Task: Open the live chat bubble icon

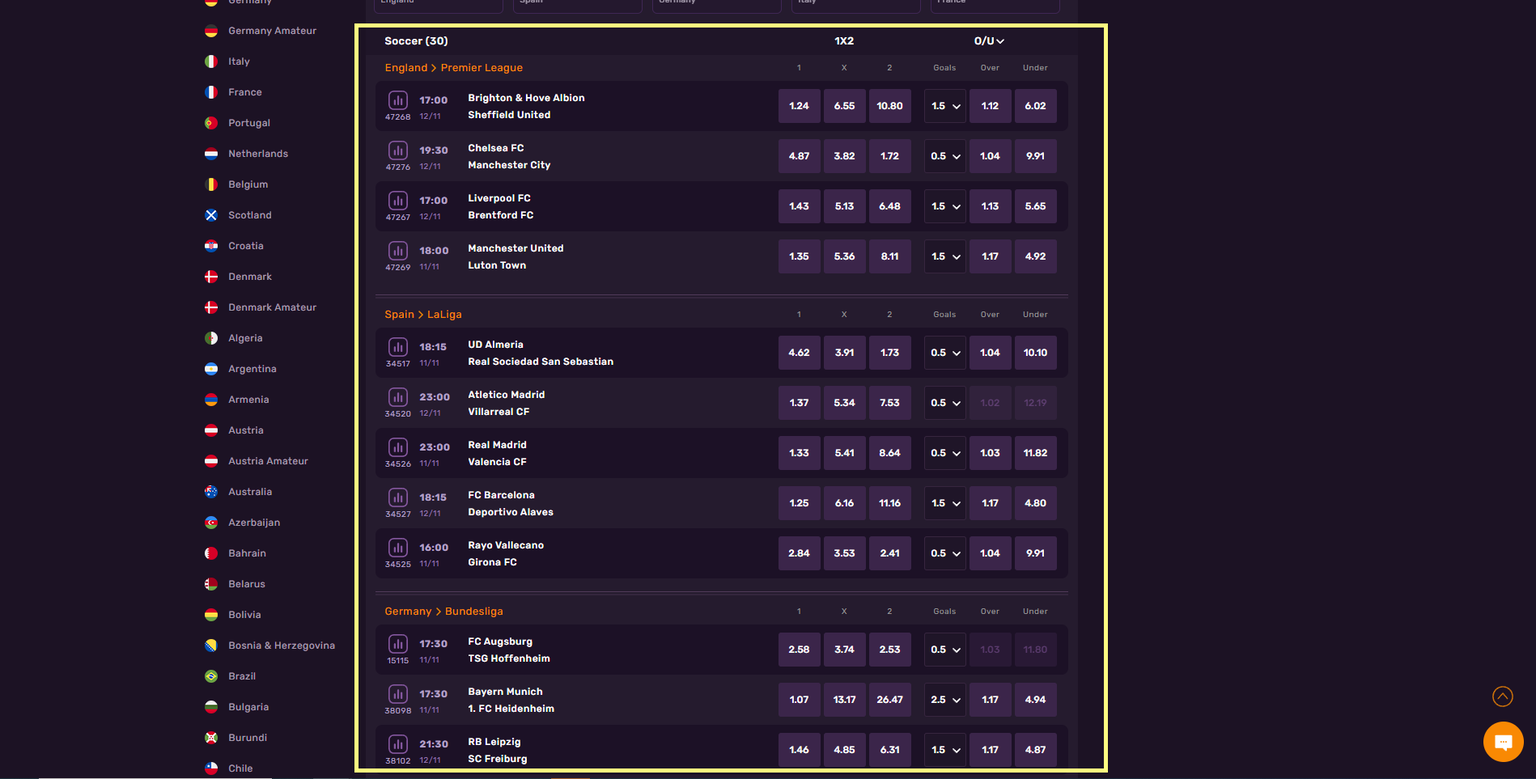Action: point(1502,742)
